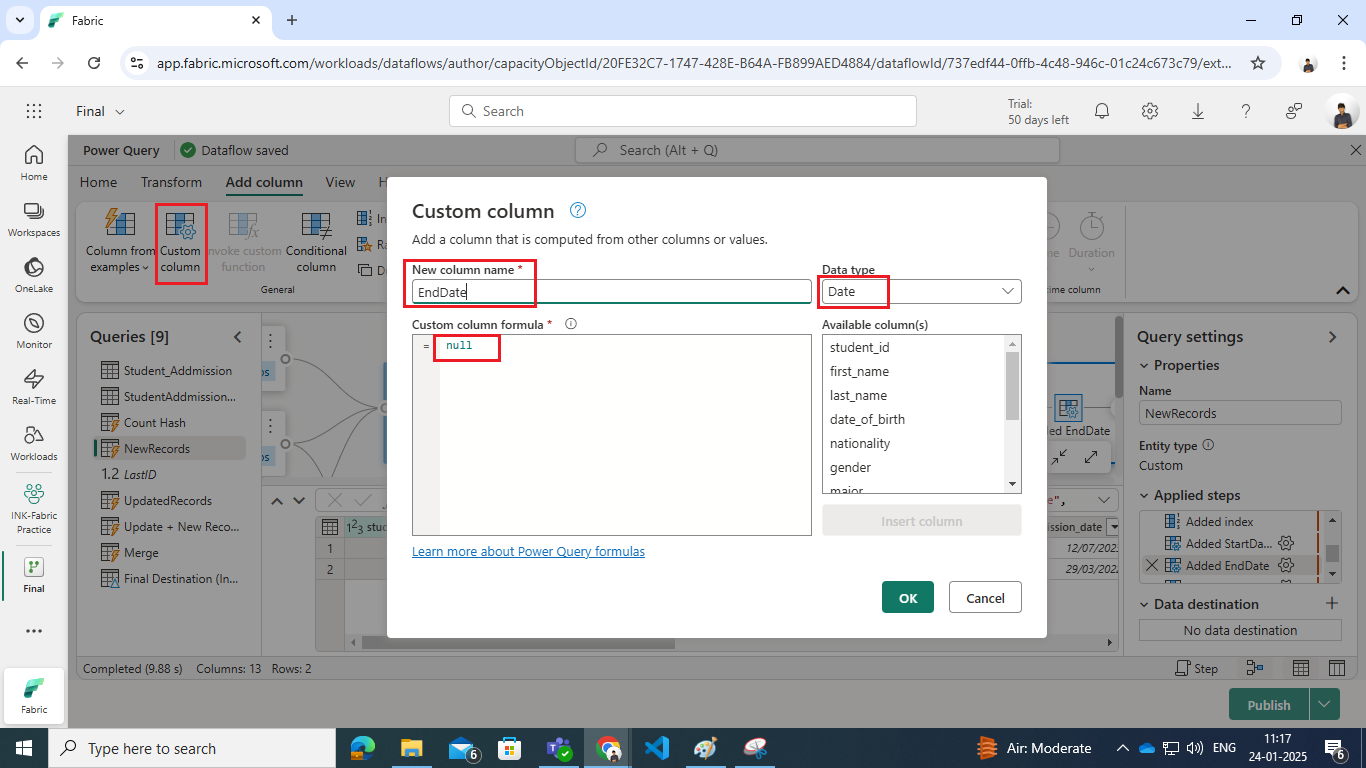Click the Fabric Search box
1366x768 pixels.
tap(683, 111)
